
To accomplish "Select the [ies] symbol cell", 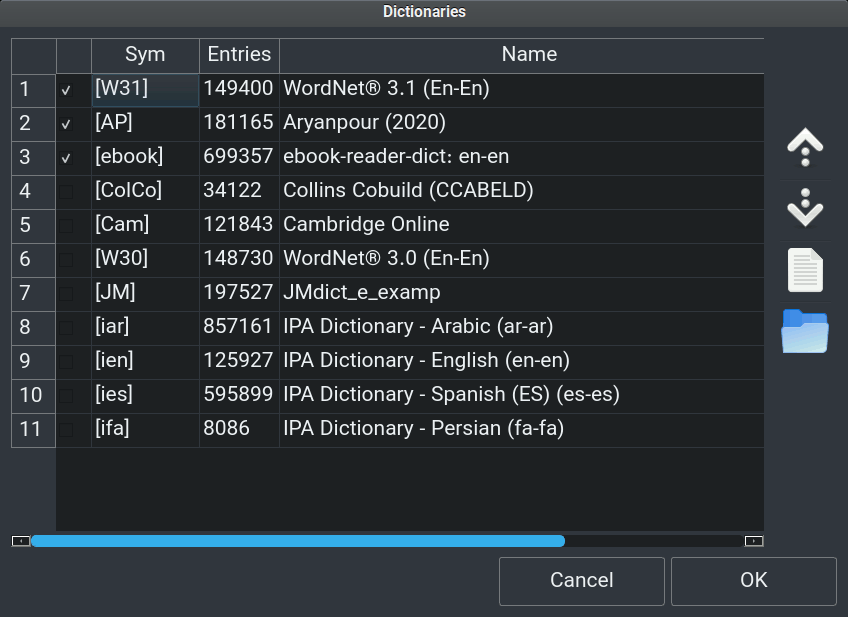I will (145, 396).
